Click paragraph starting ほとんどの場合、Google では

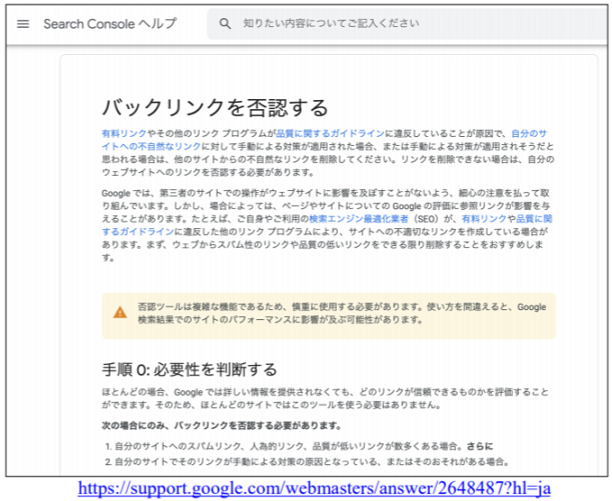[x=325, y=398]
